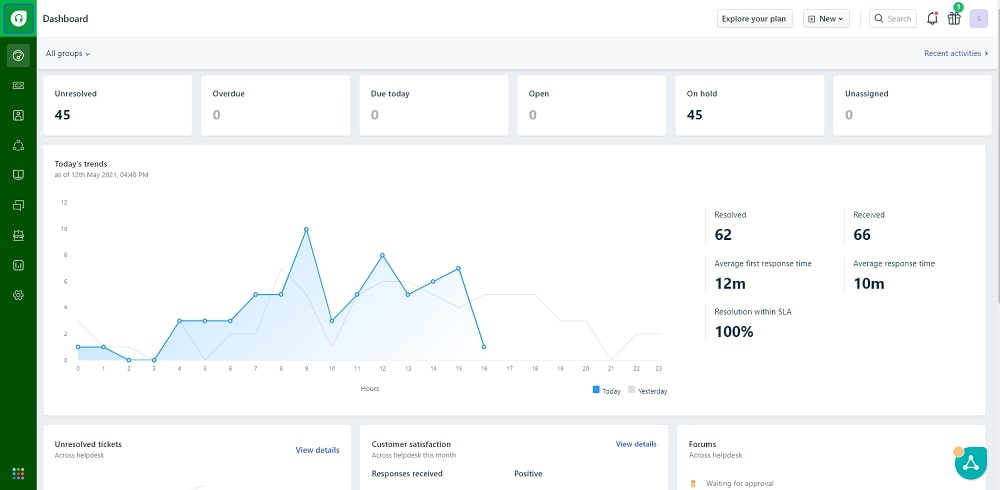View details of Customer satisfaction
Image resolution: width=1000 pixels, height=490 pixels.
coord(636,444)
